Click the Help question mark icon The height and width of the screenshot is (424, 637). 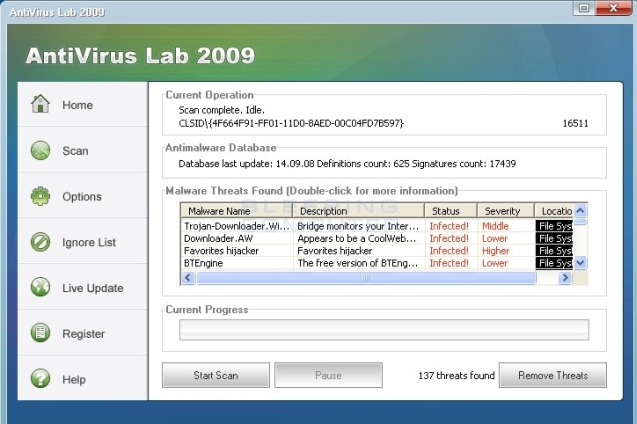coord(41,378)
